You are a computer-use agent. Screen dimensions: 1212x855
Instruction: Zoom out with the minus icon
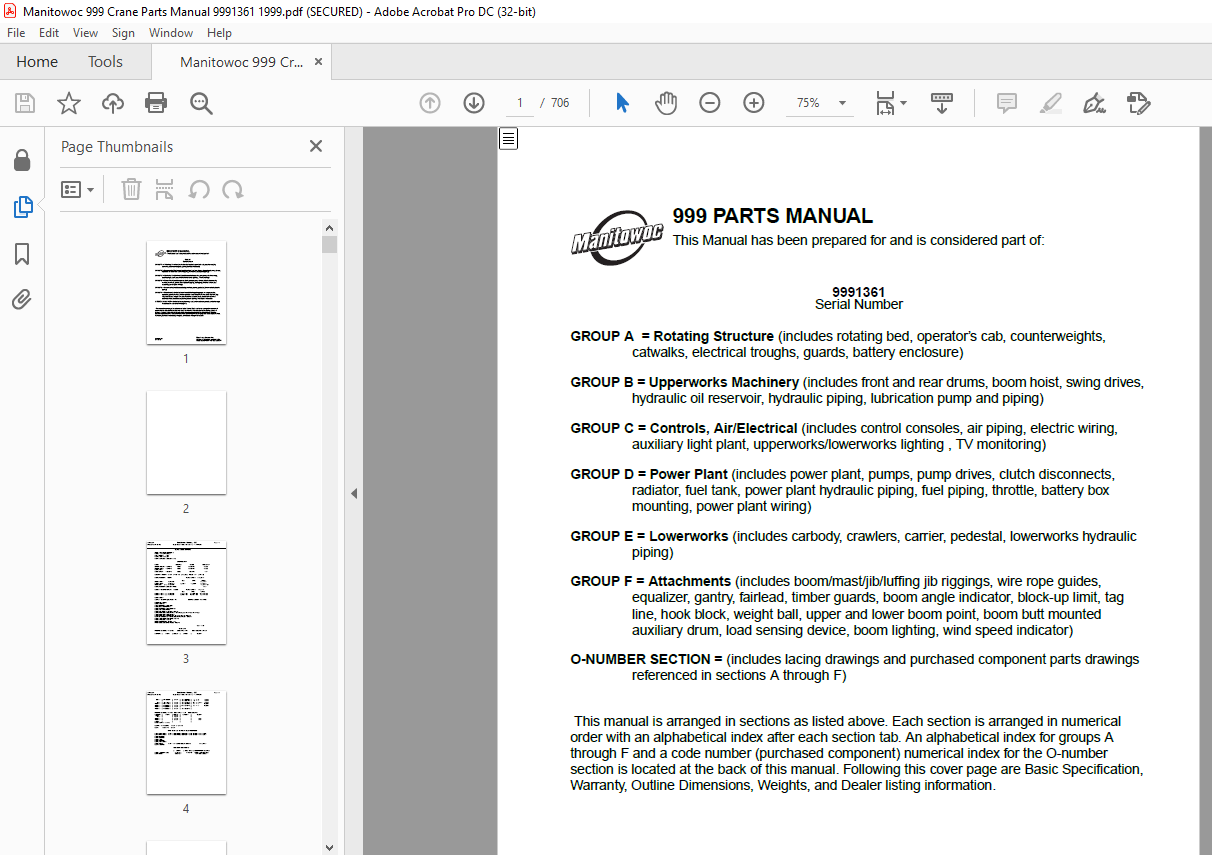point(710,103)
